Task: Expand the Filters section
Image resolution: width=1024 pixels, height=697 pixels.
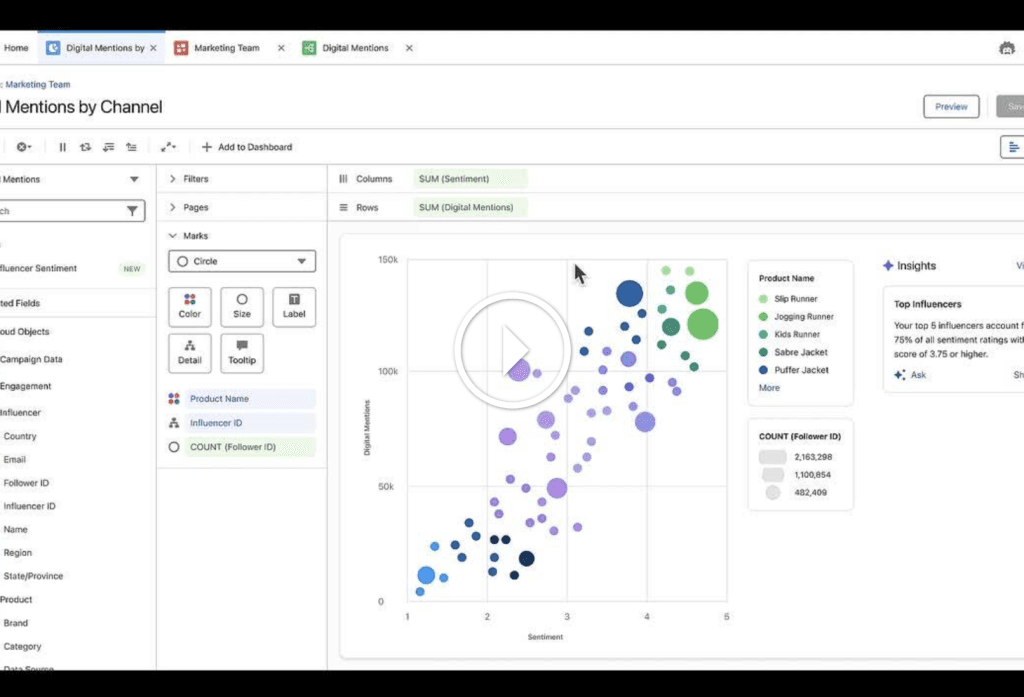Action: click(x=173, y=179)
